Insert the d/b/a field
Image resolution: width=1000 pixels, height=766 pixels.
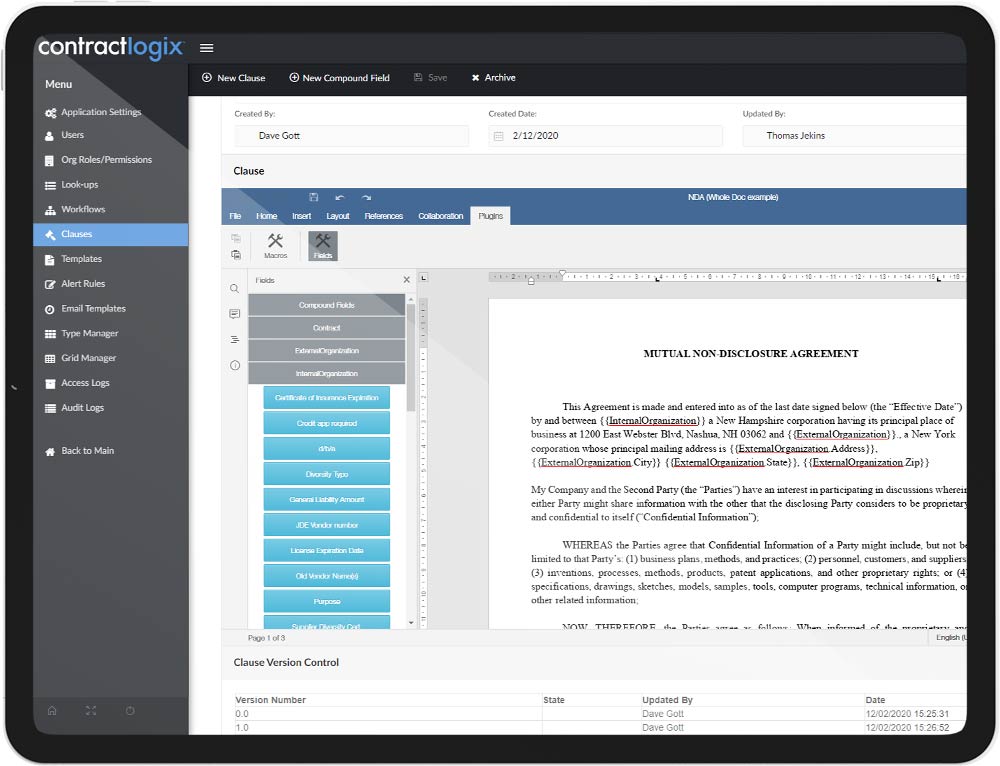point(327,449)
